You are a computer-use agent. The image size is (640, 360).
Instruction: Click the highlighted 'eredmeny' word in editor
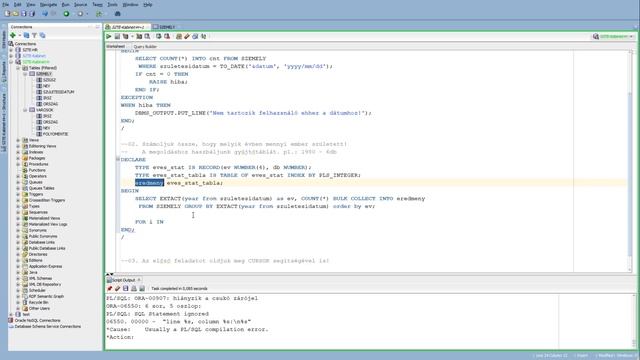(x=149, y=183)
